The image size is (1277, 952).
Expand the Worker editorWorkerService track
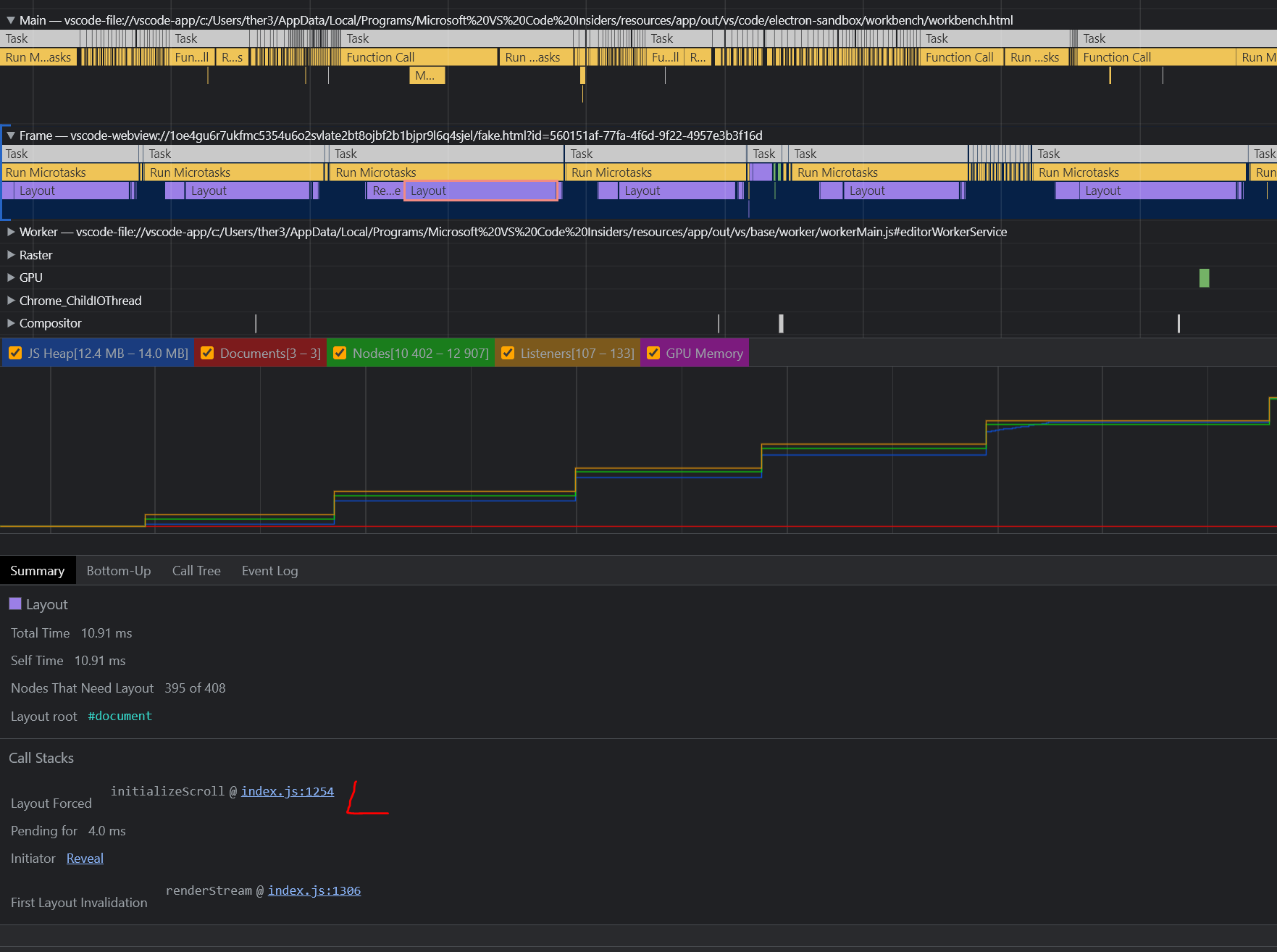click(10, 232)
